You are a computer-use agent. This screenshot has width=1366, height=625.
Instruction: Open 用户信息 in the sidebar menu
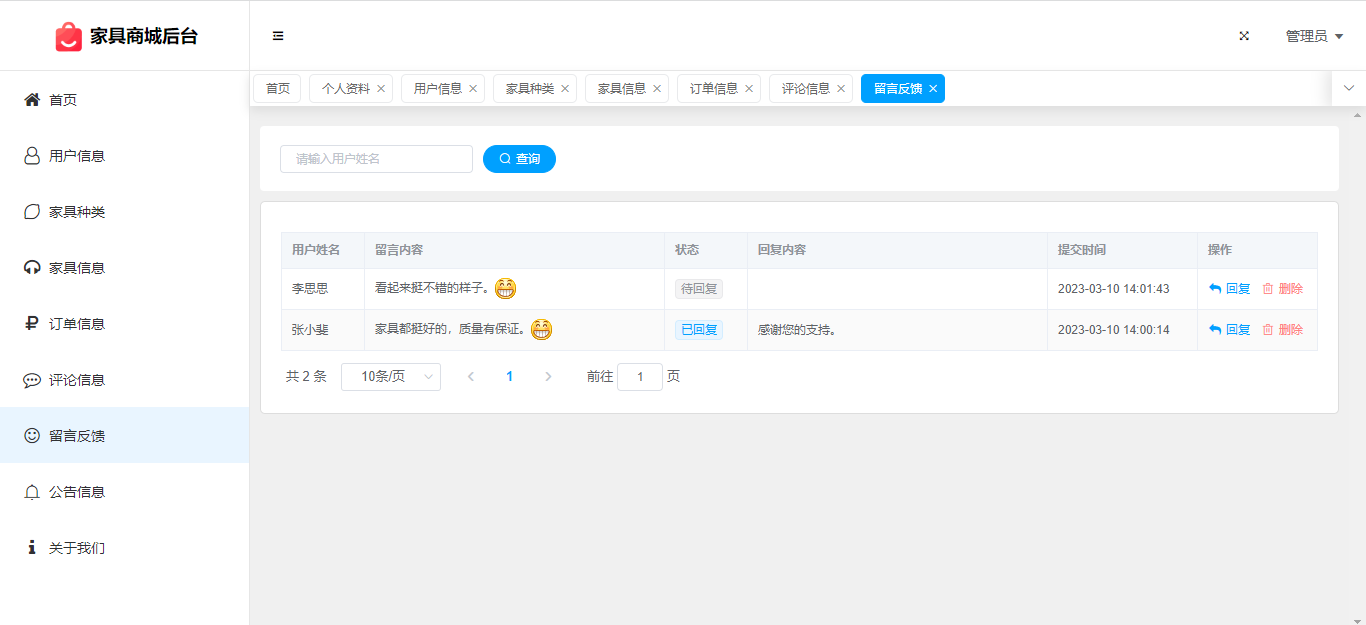click(x=77, y=156)
